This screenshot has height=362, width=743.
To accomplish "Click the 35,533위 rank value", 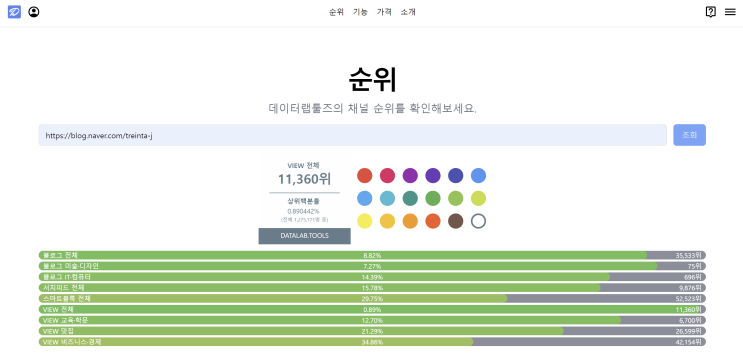I will pos(688,255).
